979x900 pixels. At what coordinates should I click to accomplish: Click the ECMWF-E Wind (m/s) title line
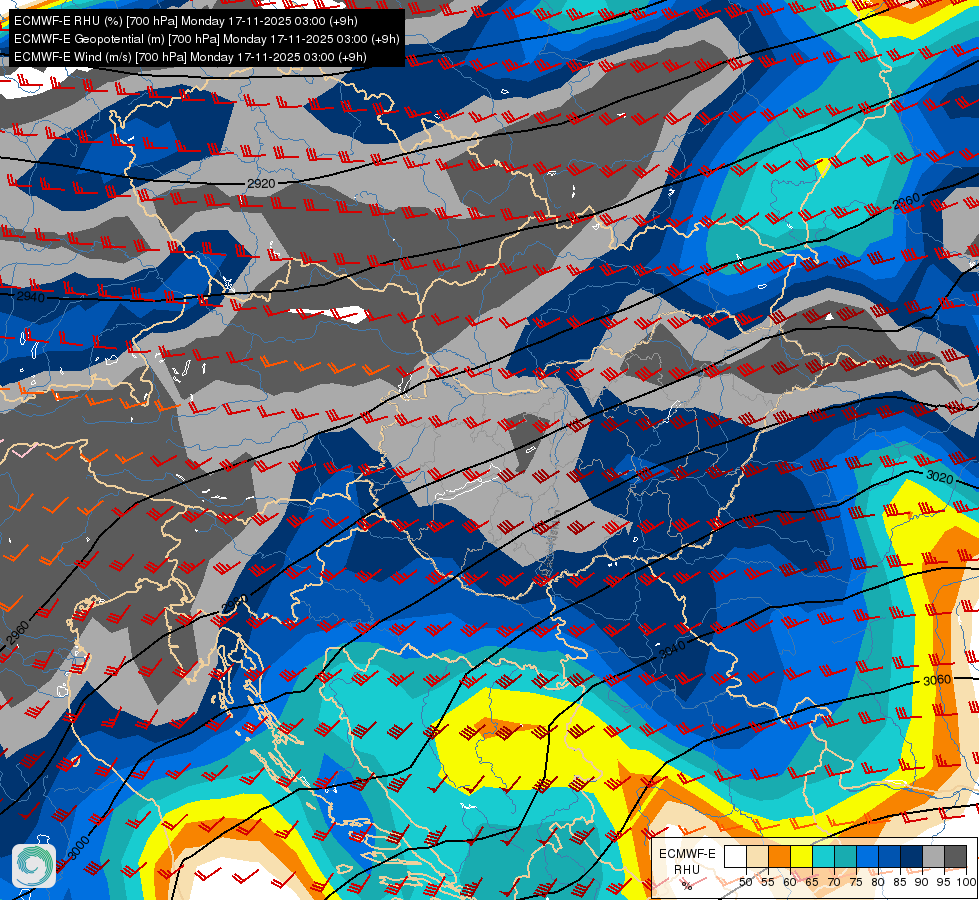(190, 57)
